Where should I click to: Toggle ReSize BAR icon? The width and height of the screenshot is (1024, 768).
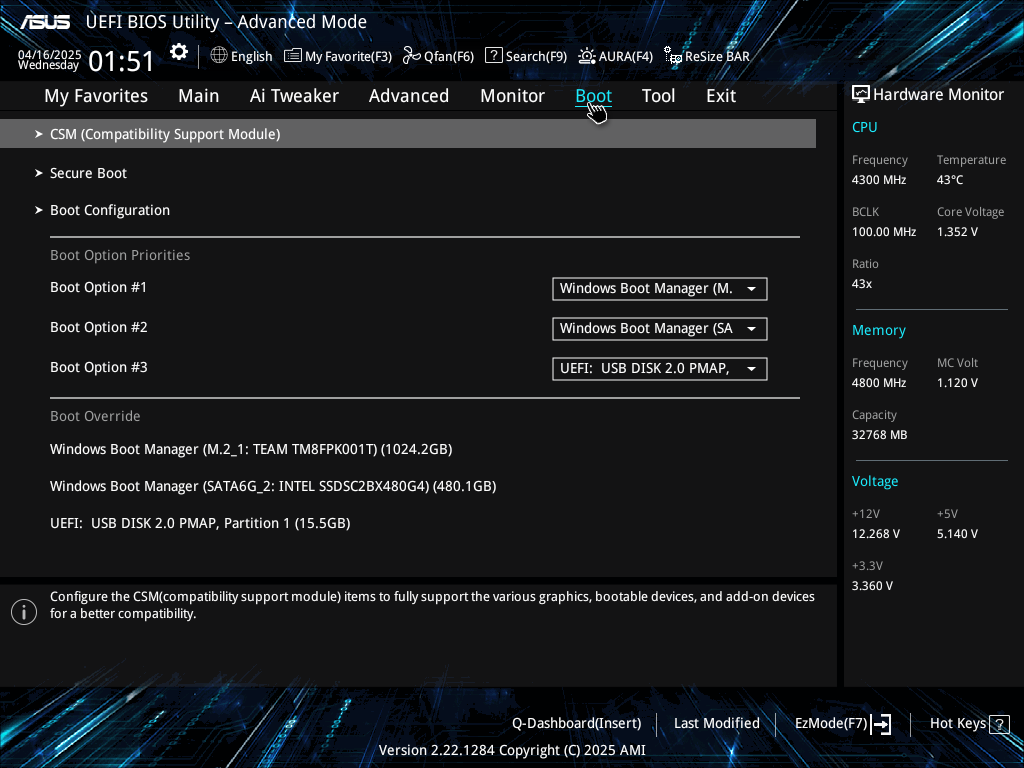pos(673,56)
